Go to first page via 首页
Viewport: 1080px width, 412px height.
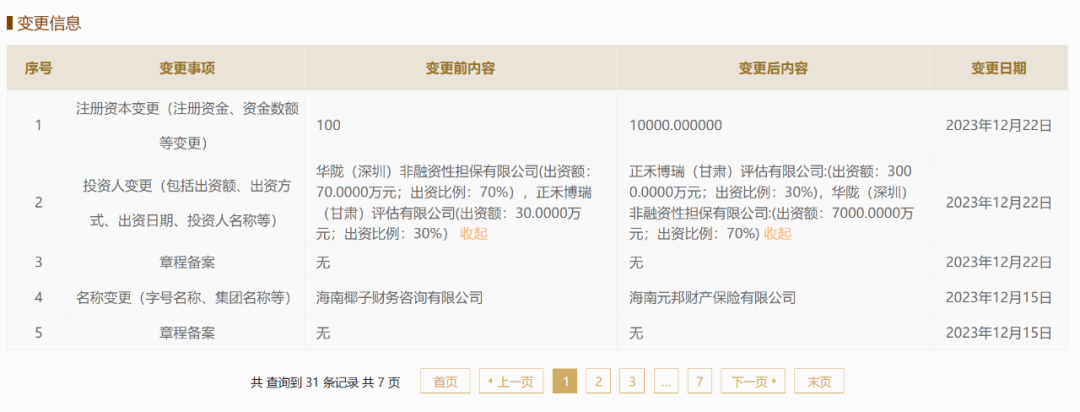pyautogui.click(x=445, y=381)
